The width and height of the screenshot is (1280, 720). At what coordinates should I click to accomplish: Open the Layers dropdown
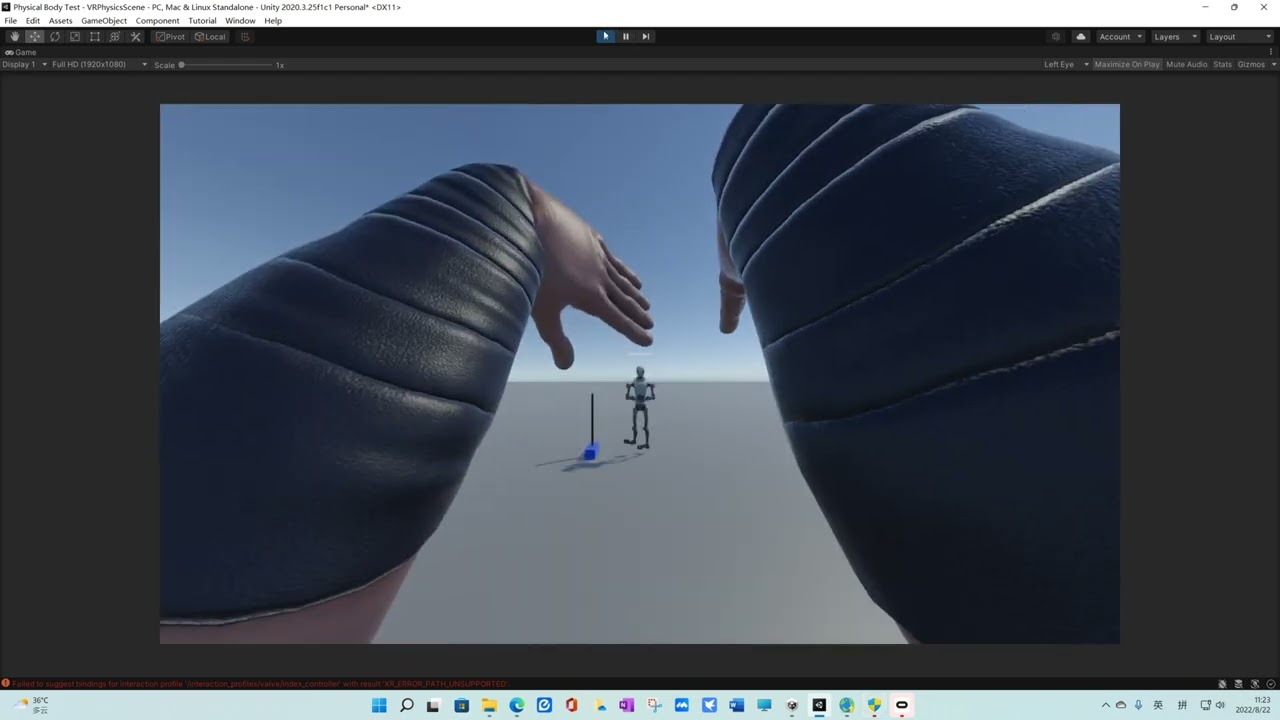pos(1175,37)
